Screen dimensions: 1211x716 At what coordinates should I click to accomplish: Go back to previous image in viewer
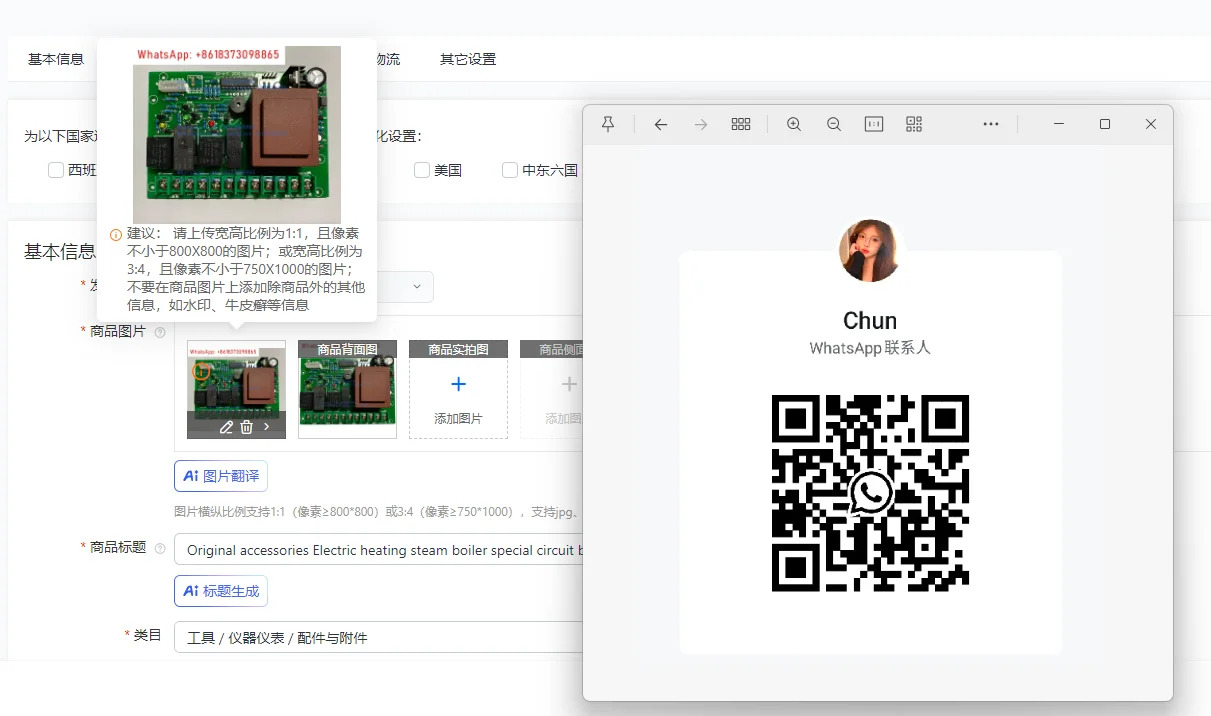[x=660, y=124]
